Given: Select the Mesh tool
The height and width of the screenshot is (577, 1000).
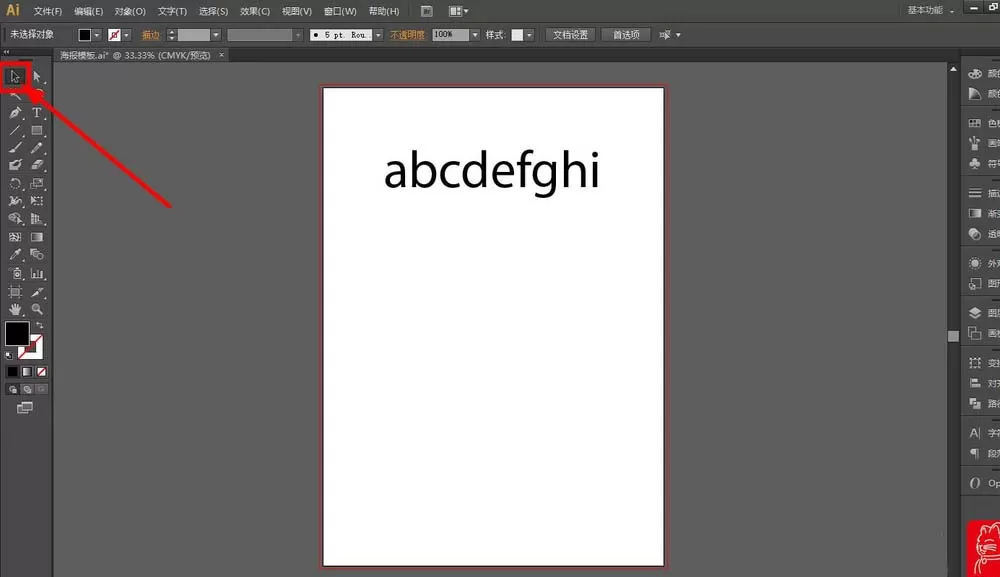Looking at the screenshot, I should [x=15, y=237].
